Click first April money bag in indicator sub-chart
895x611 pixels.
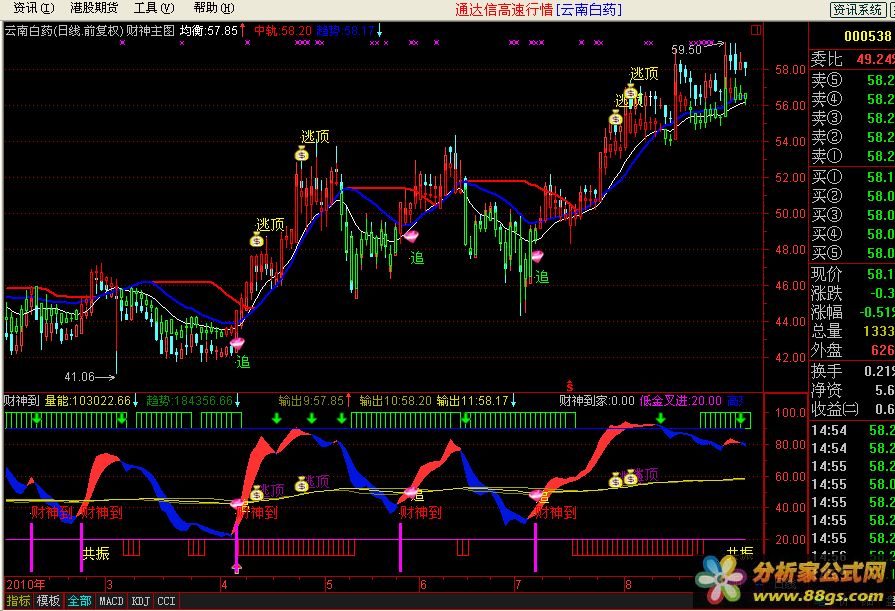(257, 493)
